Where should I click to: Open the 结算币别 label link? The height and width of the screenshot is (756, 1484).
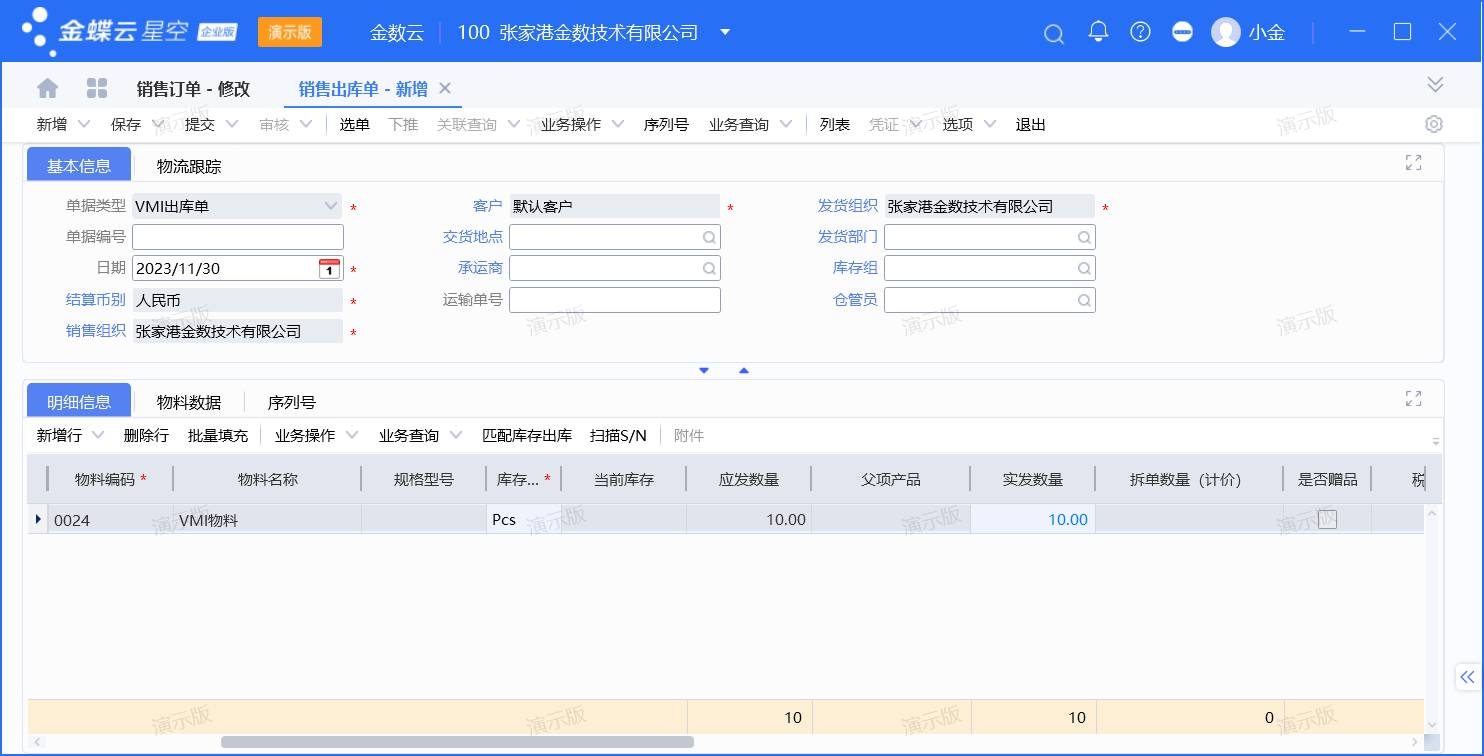96,299
